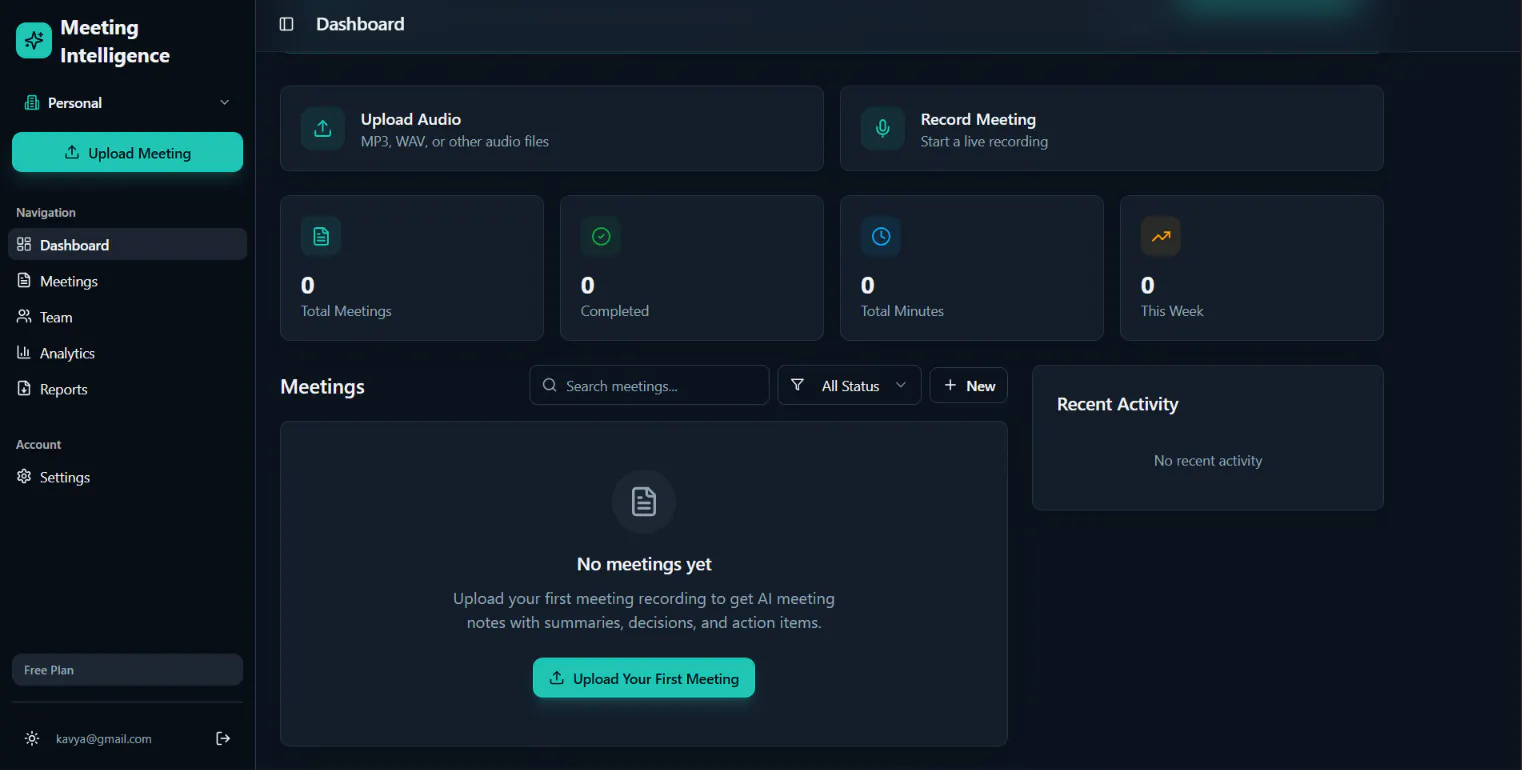Open the All Status filter dropdown
Viewport: 1522px width, 770px height.
coord(849,385)
